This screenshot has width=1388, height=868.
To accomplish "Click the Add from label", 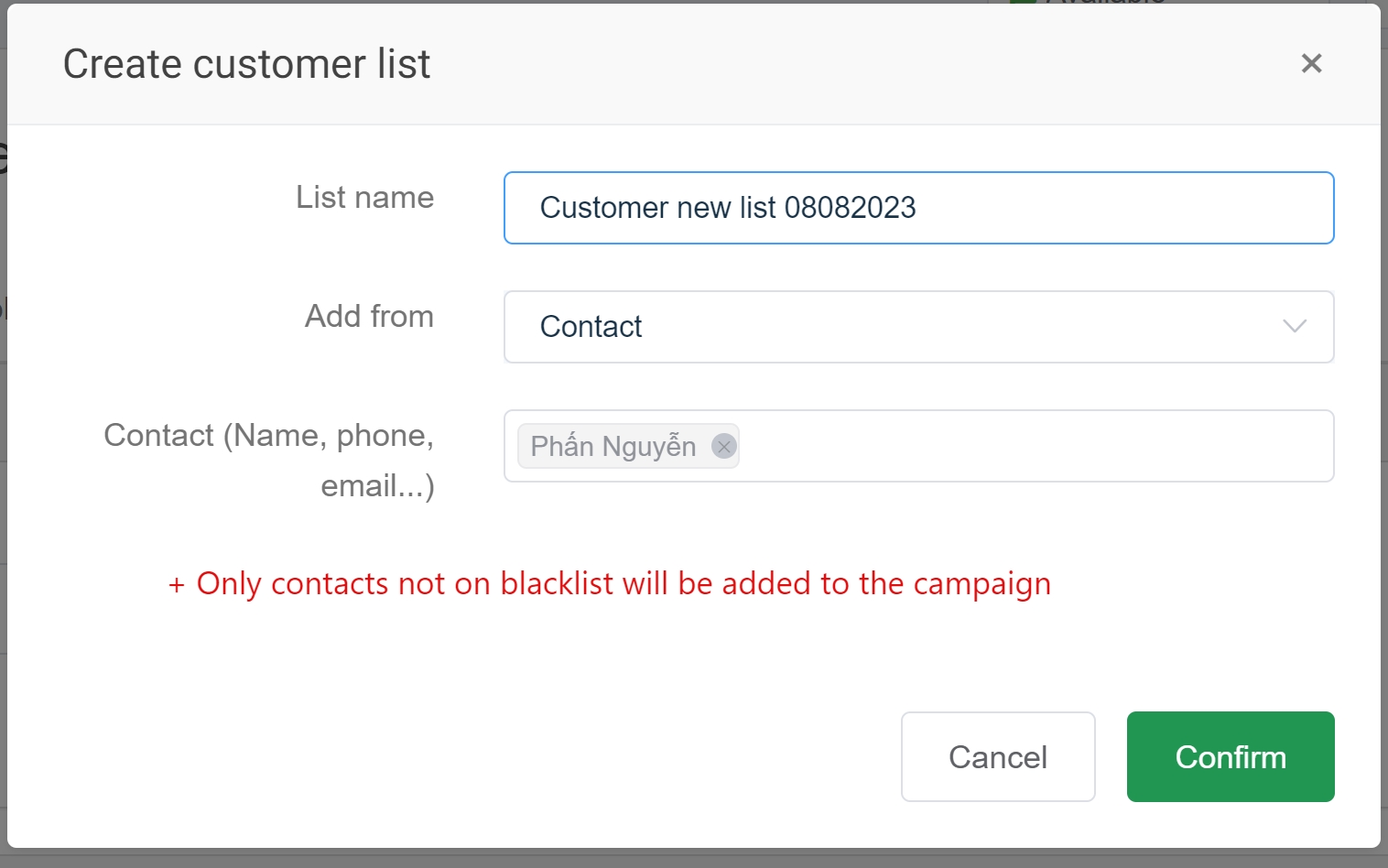I will coord(369,317).
